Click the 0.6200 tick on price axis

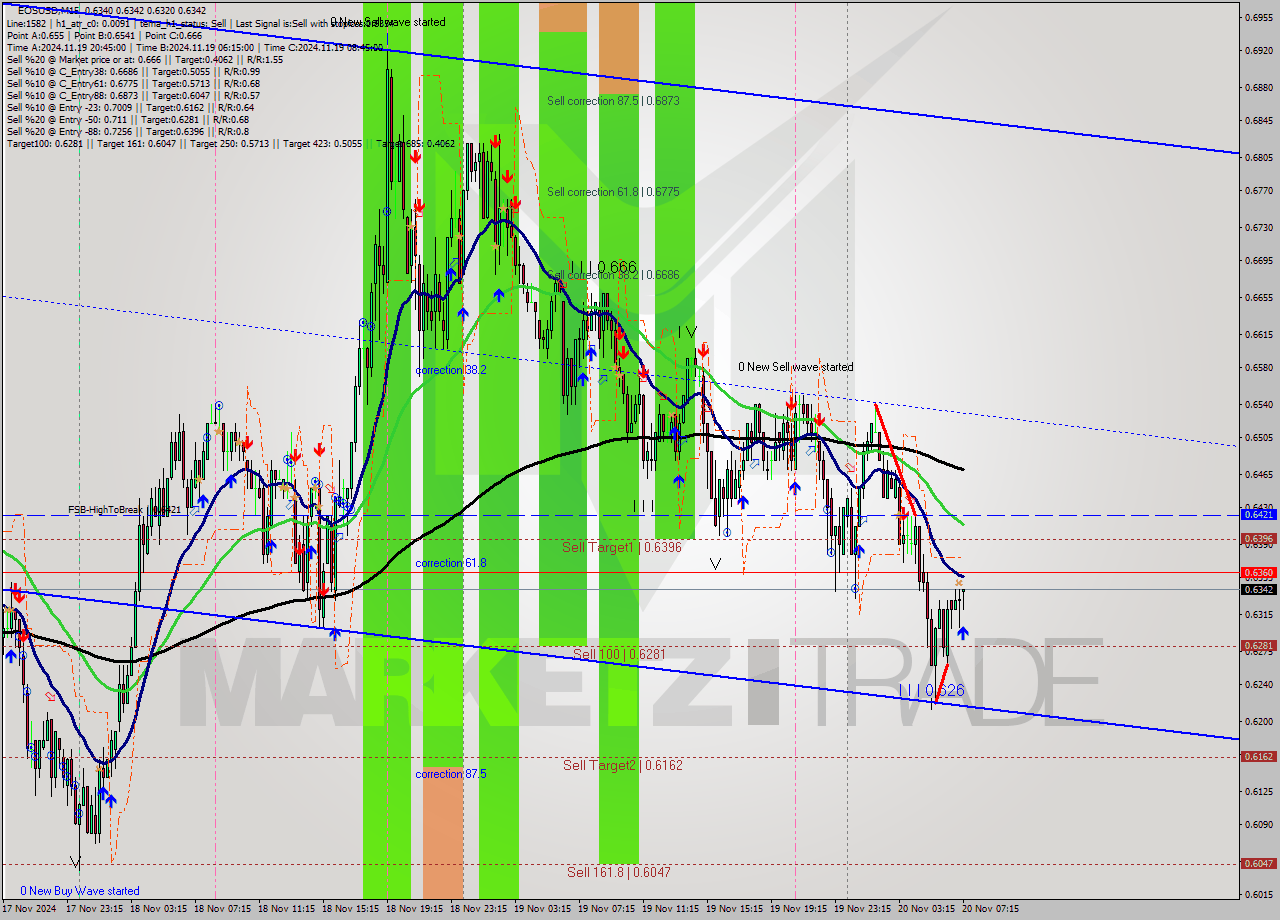coord(1258,721)
